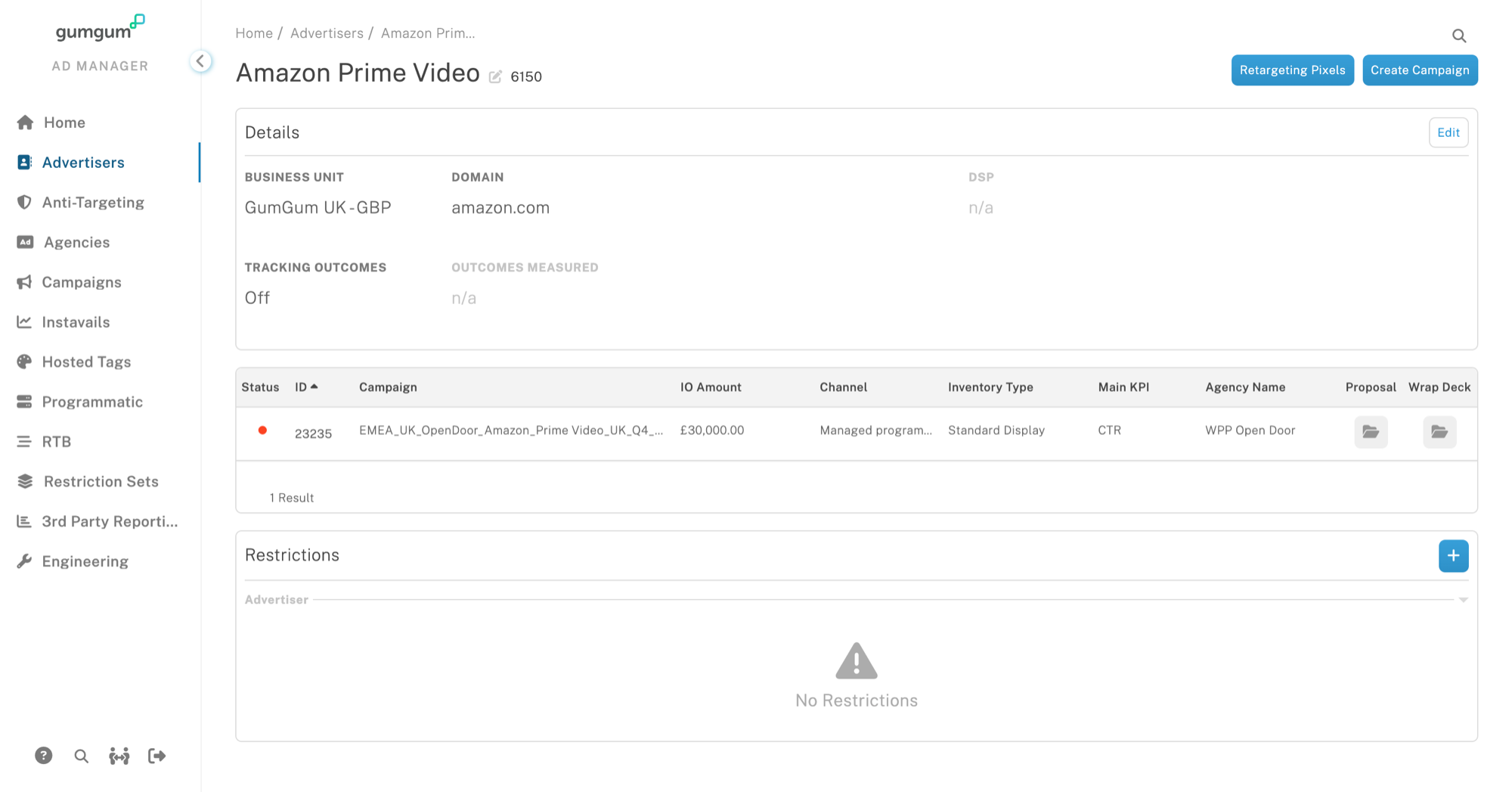Click Edit in the Details panel
1512x792 pixels.
[x=1448, y=132]
